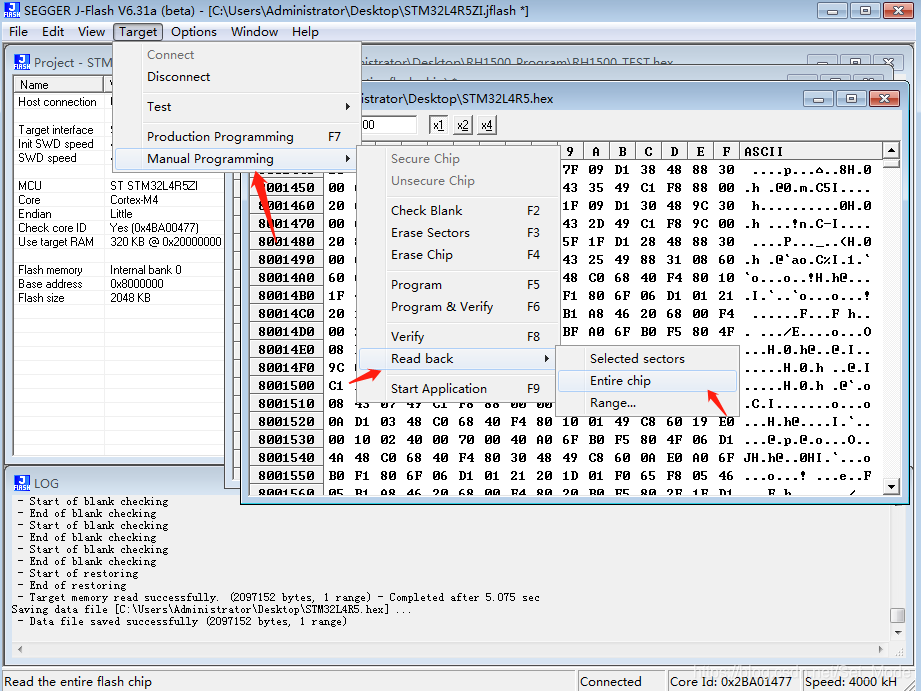Click 'Data file saved successfully' log line
This screenshot has width=921, height=691.
point(182,622)
